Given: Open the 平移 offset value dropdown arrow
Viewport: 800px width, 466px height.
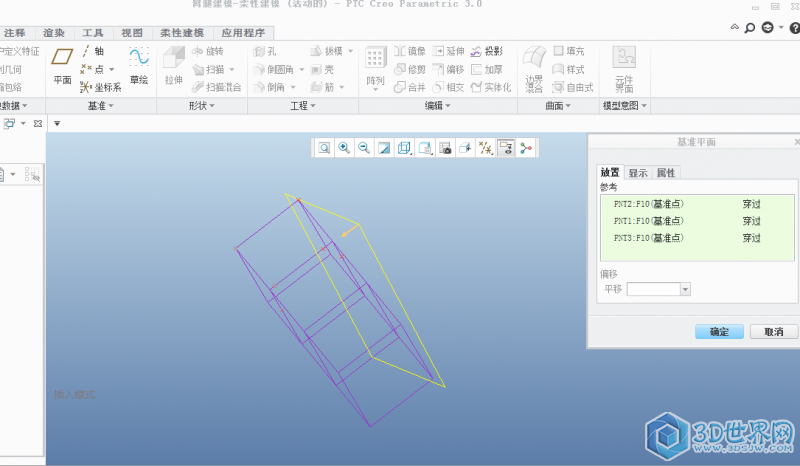Looking at the screenshot, I should tap(685, 289).
